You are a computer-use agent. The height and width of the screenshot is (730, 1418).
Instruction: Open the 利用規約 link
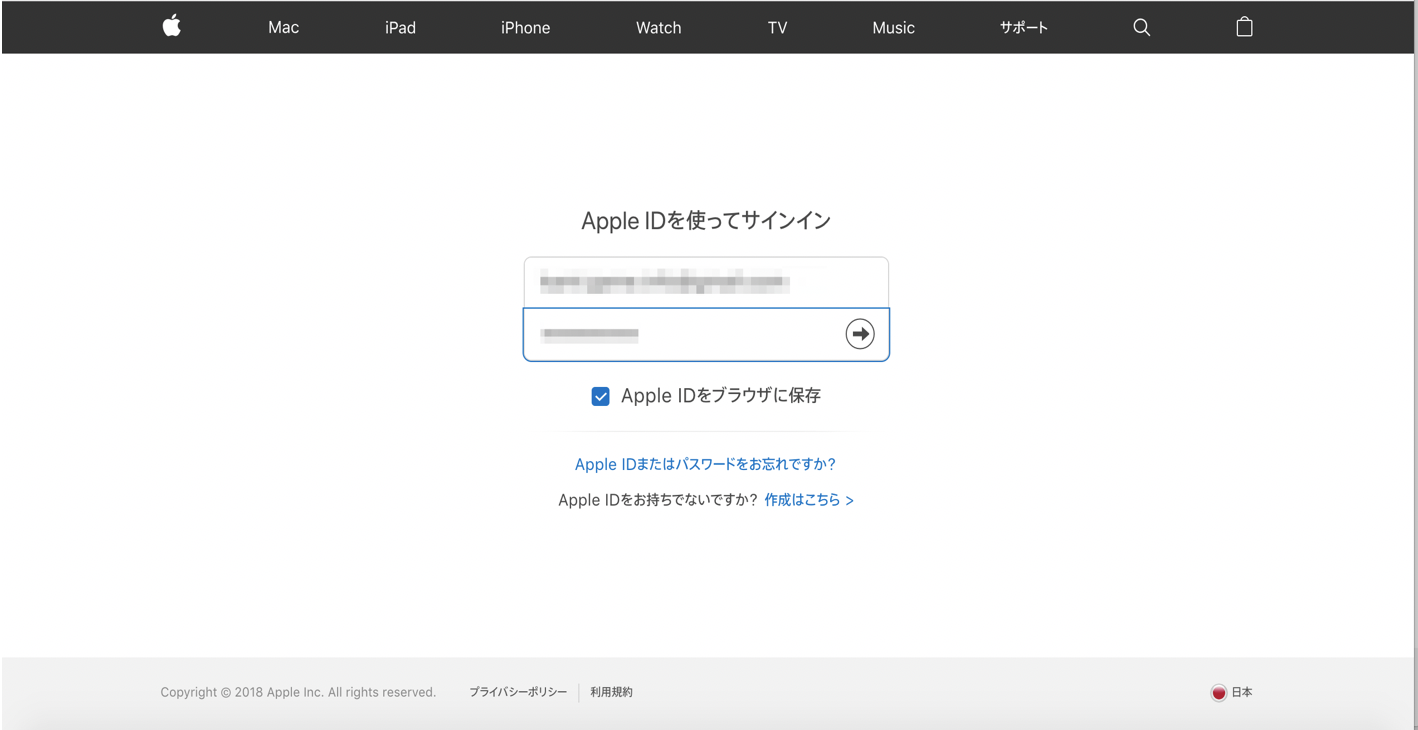tap(610, 692)
